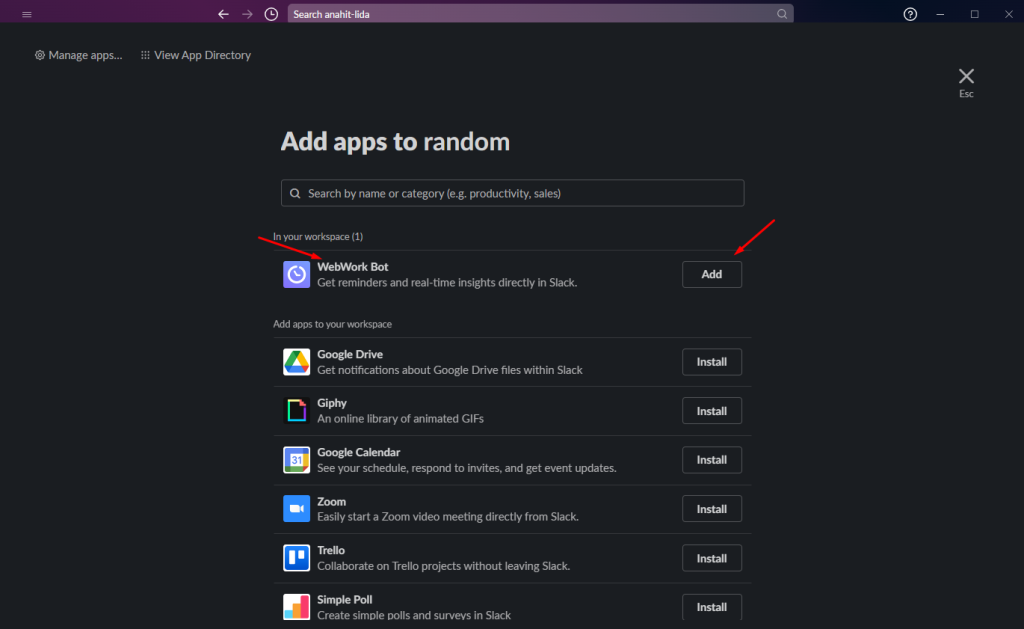Click the Google Drive app icon
Screen dimensions: 1024x629
296,362
